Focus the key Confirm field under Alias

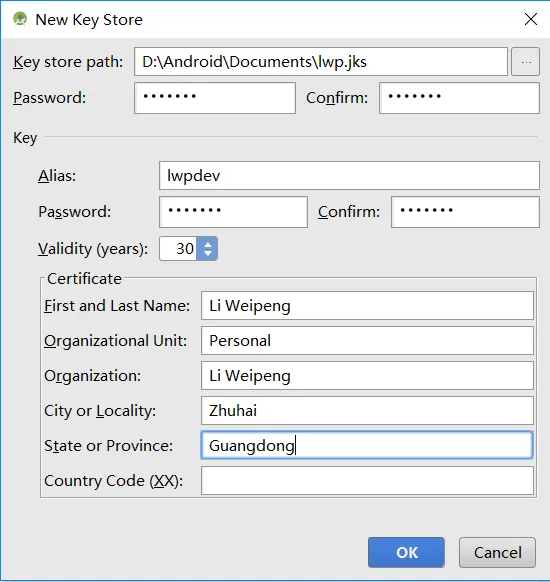click(465, 212)
